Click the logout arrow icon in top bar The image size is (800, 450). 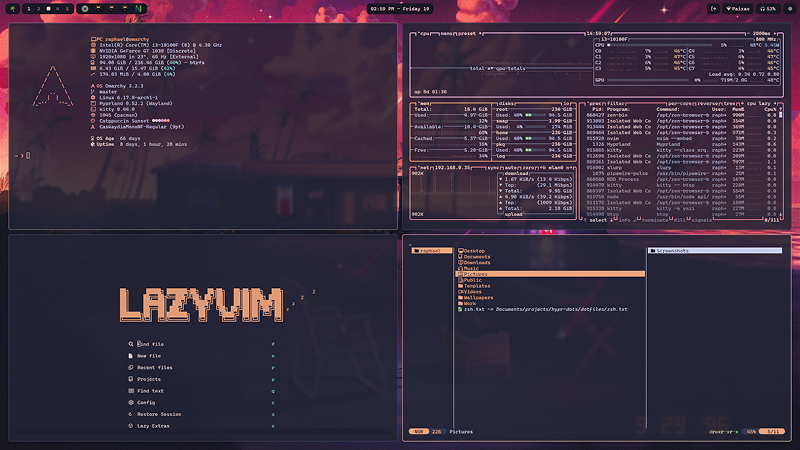[713, 9]
